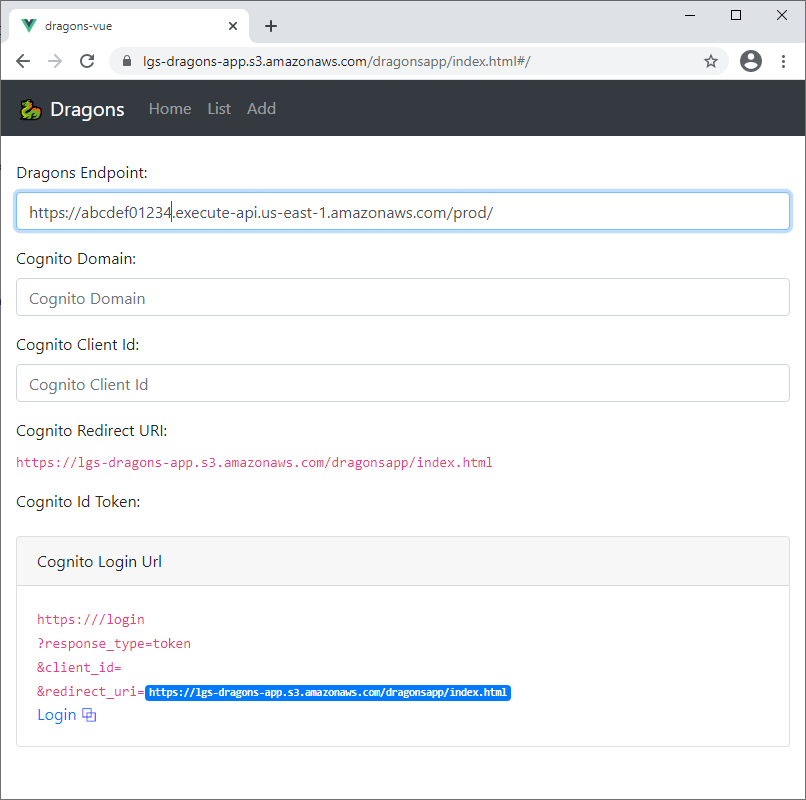Click the forward navigation arrow

point(54,61)
